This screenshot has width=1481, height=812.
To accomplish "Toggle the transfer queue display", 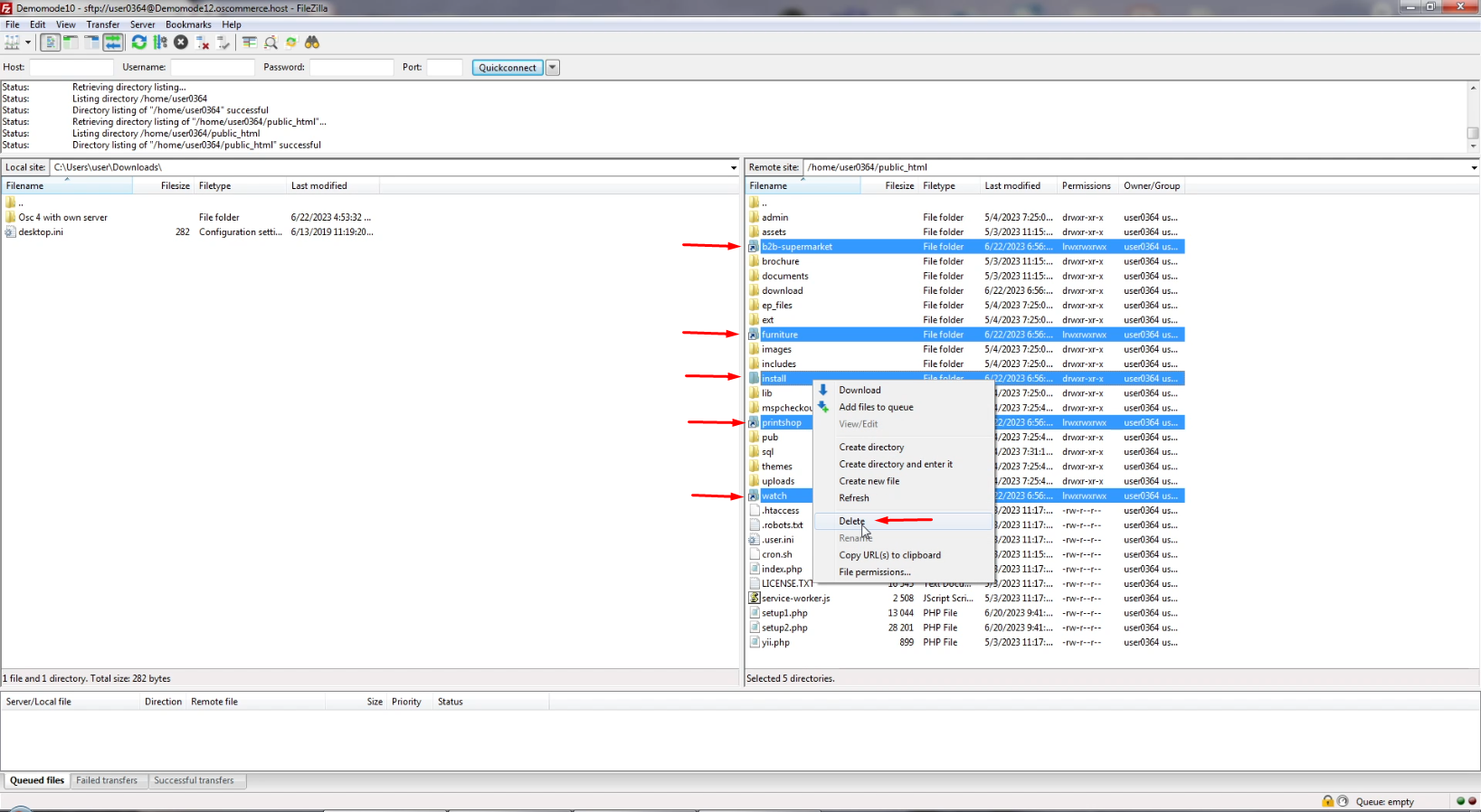I will tap(113, 42).
